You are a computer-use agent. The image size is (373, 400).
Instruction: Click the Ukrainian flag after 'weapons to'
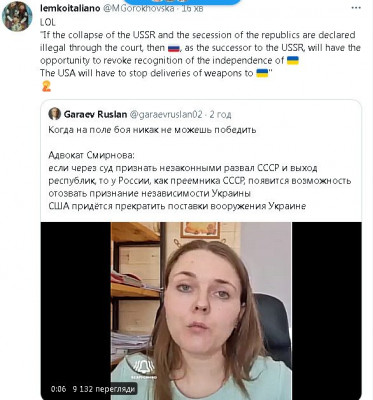click(x=262, y=73)
